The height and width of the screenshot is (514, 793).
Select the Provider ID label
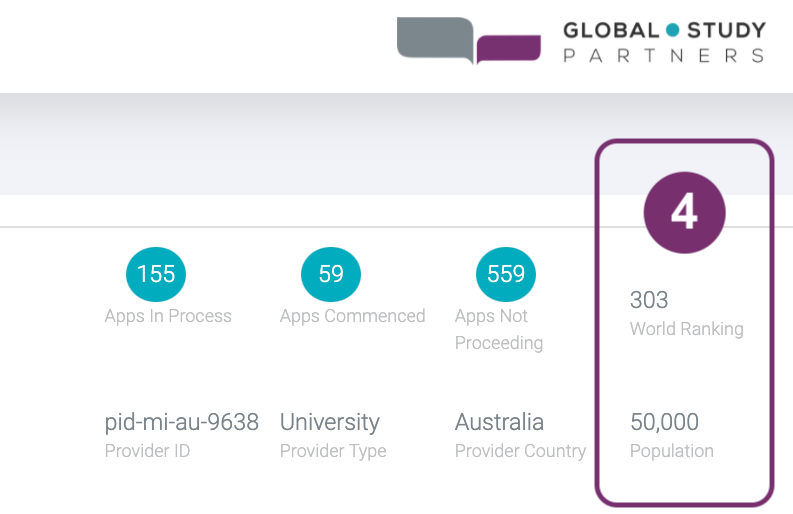click(x=147, y=451)
